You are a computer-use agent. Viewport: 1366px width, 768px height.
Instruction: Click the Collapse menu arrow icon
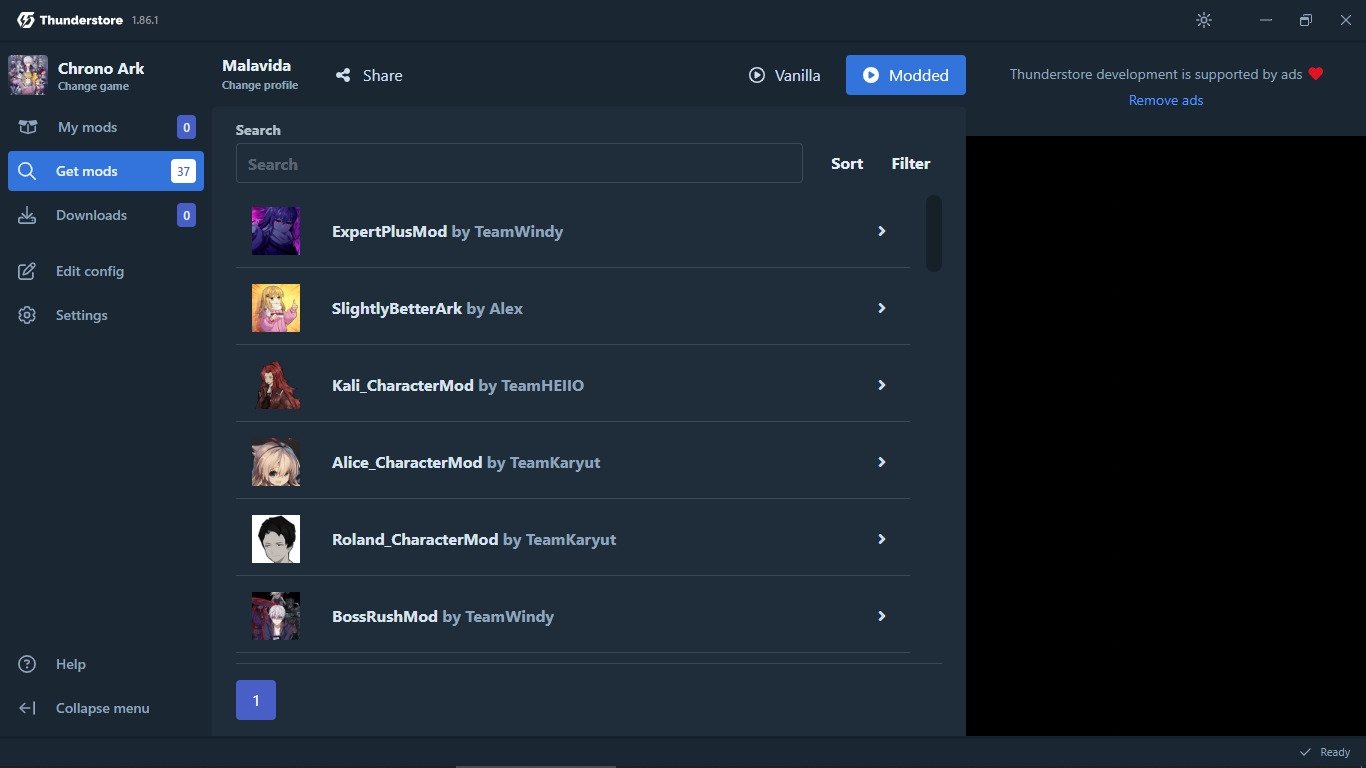pos(28,708)
